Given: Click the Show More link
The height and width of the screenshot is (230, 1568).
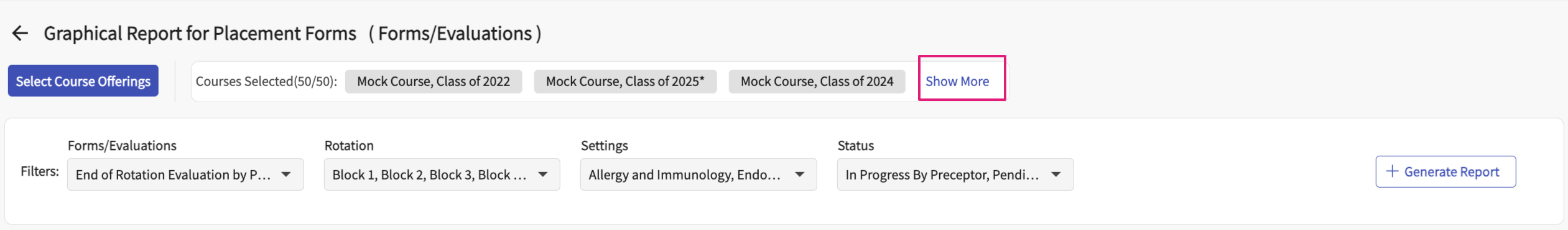Looking at the screenshot, I should [x=957, y=81].
